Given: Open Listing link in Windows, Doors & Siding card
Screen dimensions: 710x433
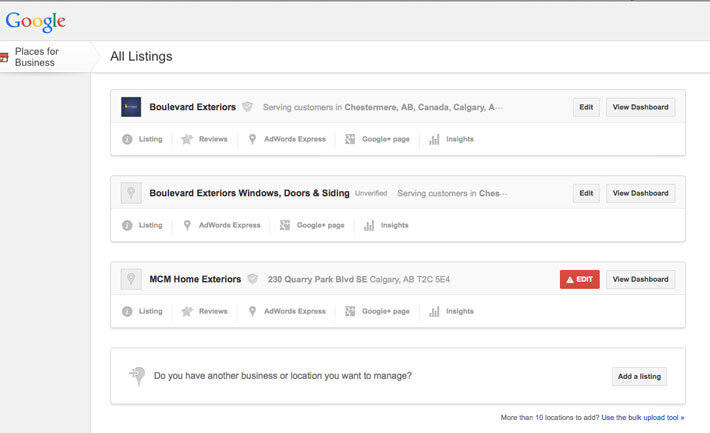Looking at the screenshot, I should tap(150, 225).
